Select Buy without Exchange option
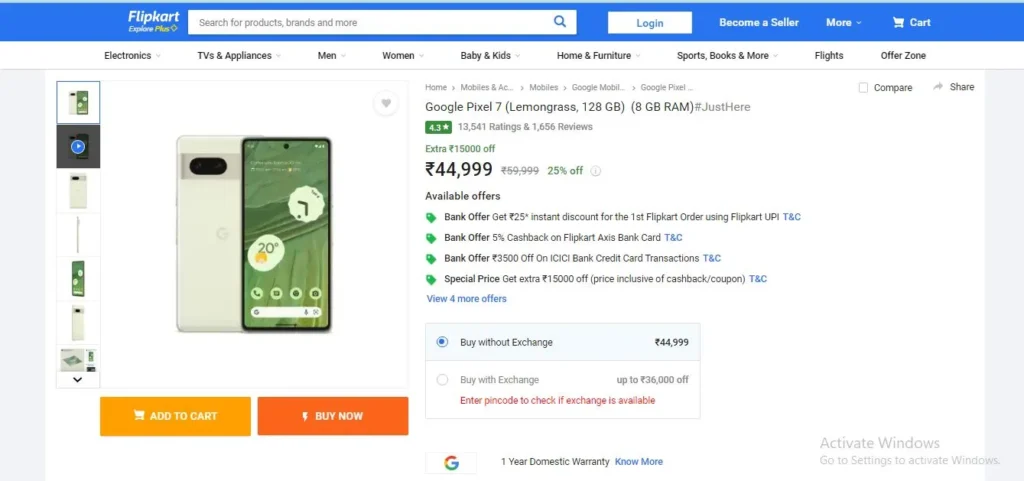The width and height of the screenshot is (1024, 481). (442, 342)
